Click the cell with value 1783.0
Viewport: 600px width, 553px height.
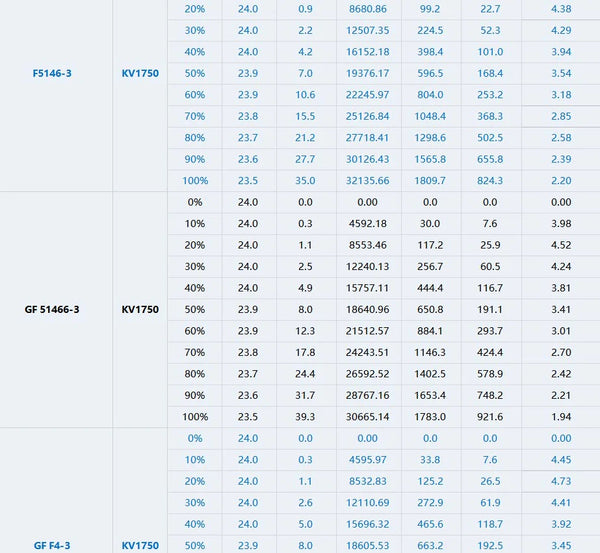[430, 416]
